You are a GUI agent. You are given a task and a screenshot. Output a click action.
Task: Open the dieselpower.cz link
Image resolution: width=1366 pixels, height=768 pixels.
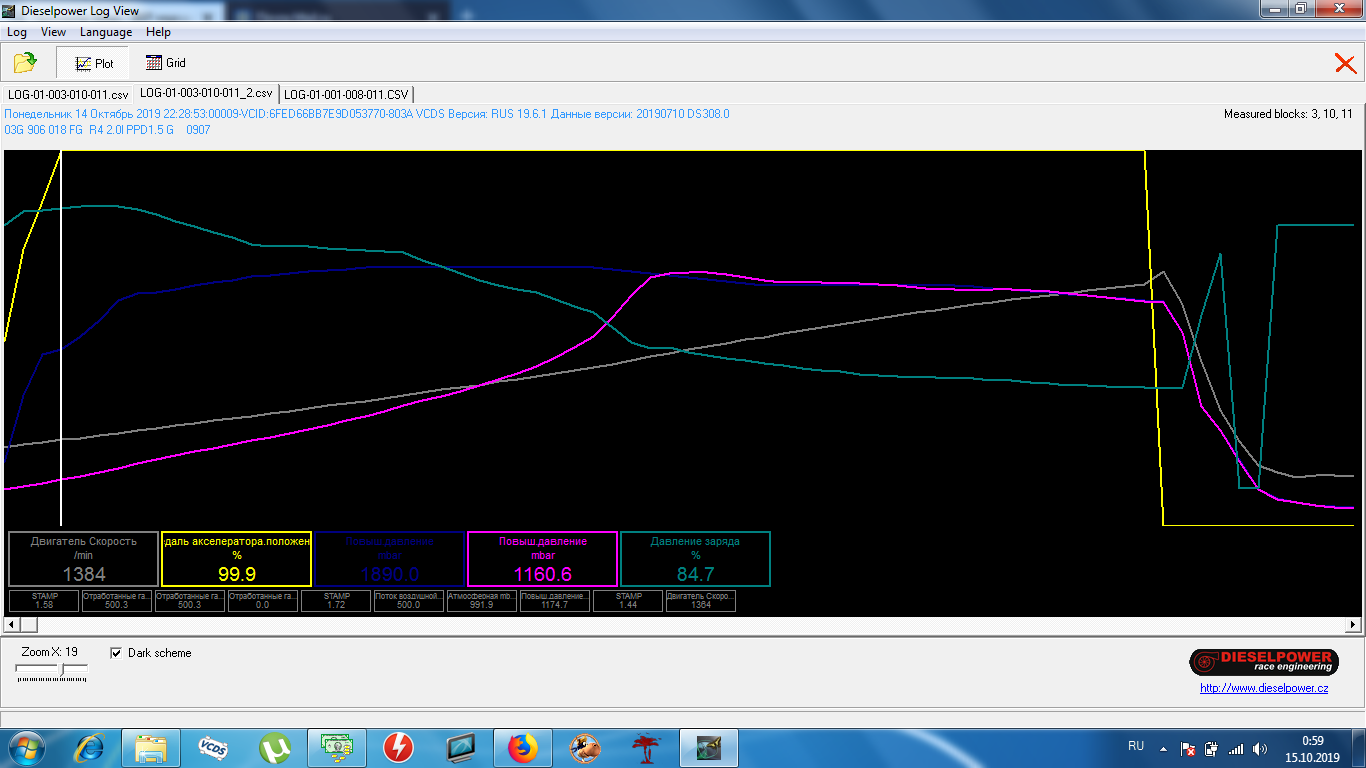coord(1264,688)
